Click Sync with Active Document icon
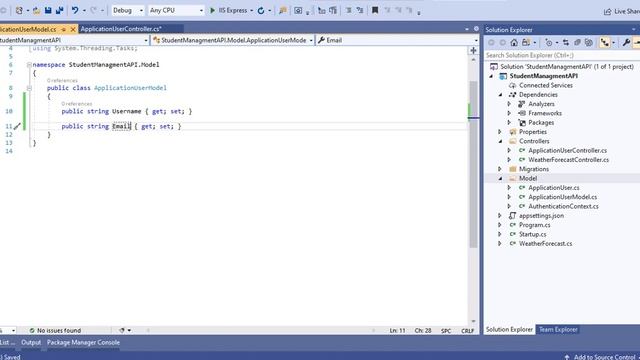 pos(566,42)
